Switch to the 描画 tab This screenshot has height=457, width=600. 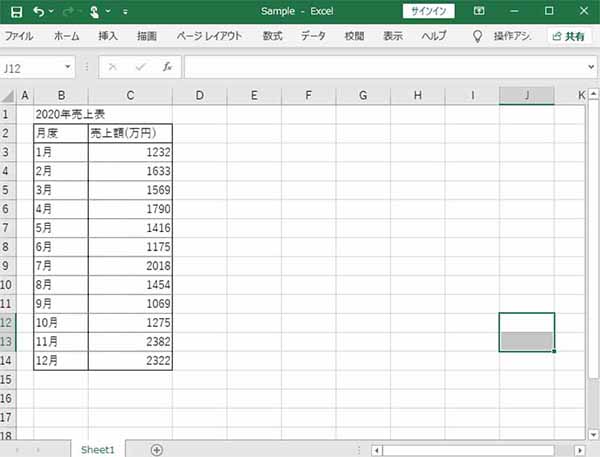(147, 36)
